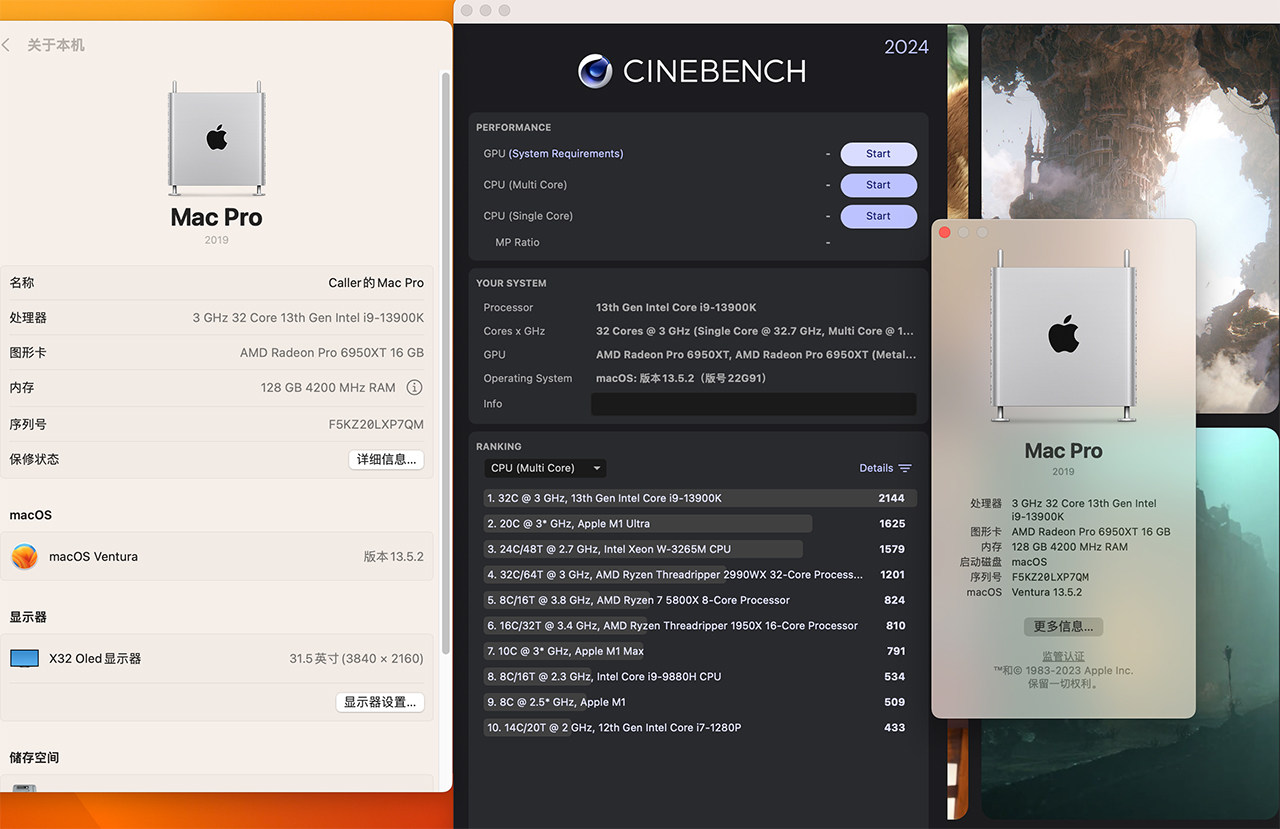Open the 监管认证 link
This screenshot has height=829, width=1280.
point(1063,657)
